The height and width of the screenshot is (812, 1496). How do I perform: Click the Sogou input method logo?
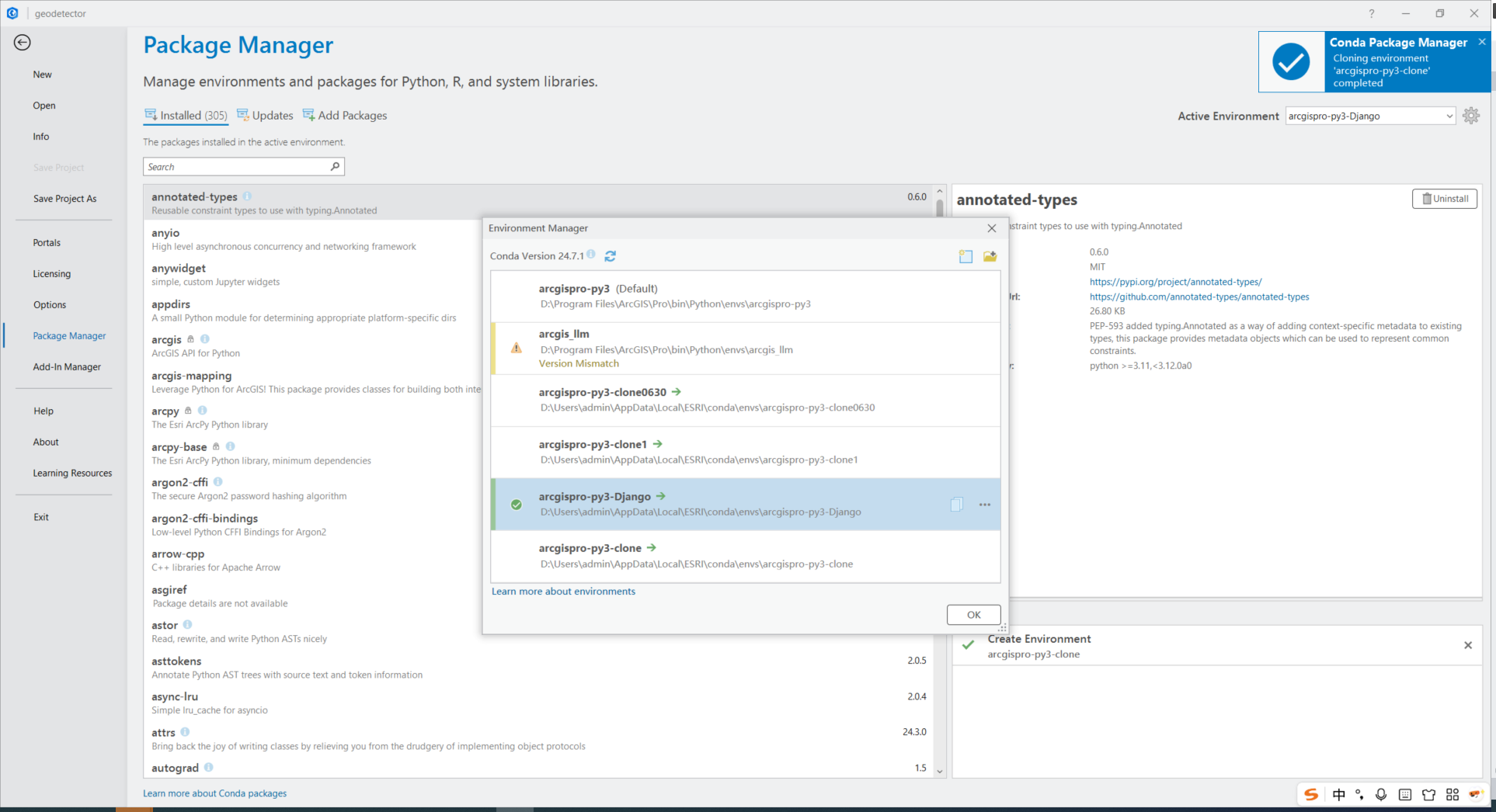tap(1311, 794)
